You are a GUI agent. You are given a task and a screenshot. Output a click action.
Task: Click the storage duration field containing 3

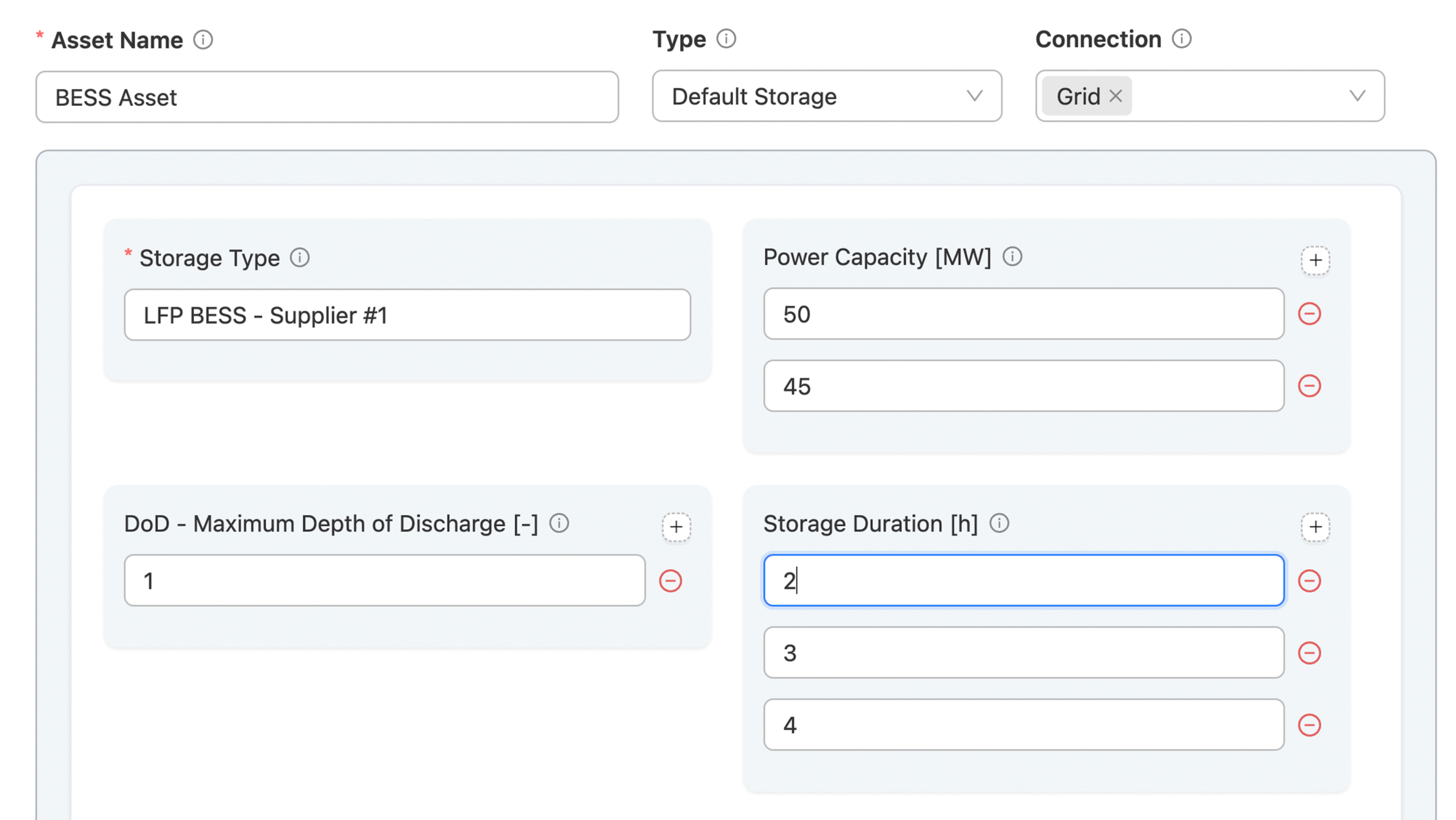tap(1023, 653)
